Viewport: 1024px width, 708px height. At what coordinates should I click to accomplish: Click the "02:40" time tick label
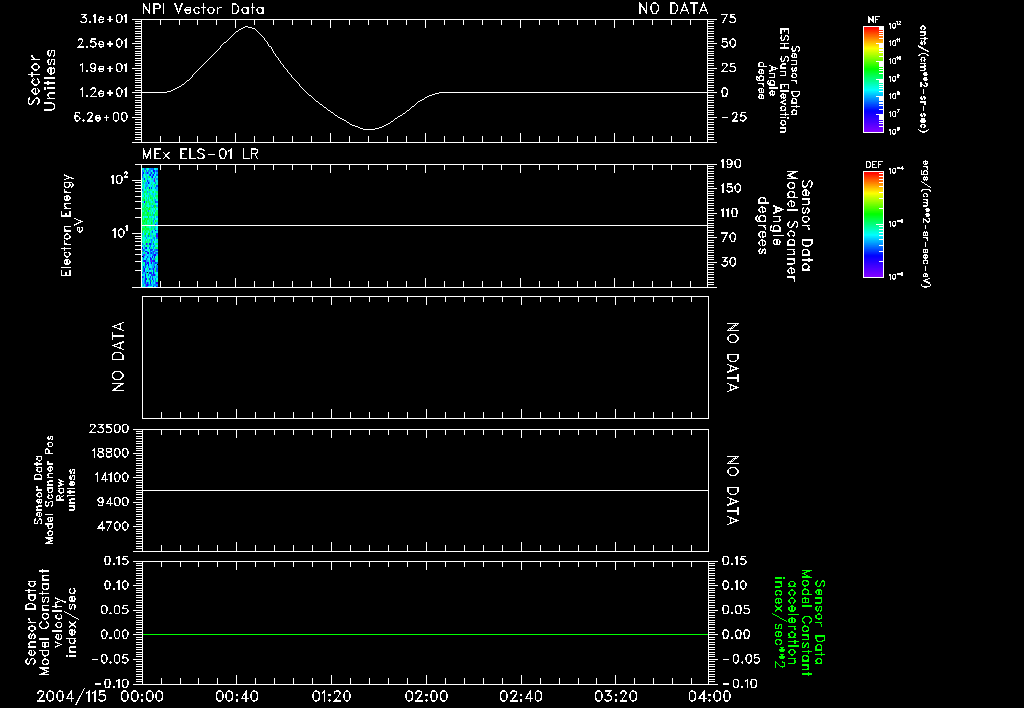(x=520, y=696)
